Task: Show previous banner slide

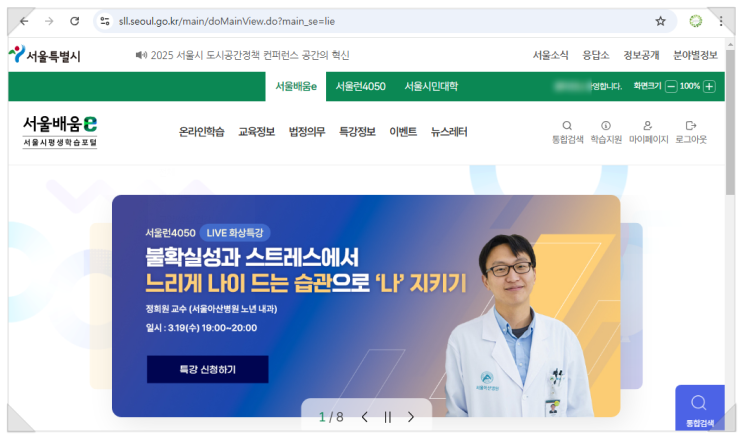Action: click(364, 417)
